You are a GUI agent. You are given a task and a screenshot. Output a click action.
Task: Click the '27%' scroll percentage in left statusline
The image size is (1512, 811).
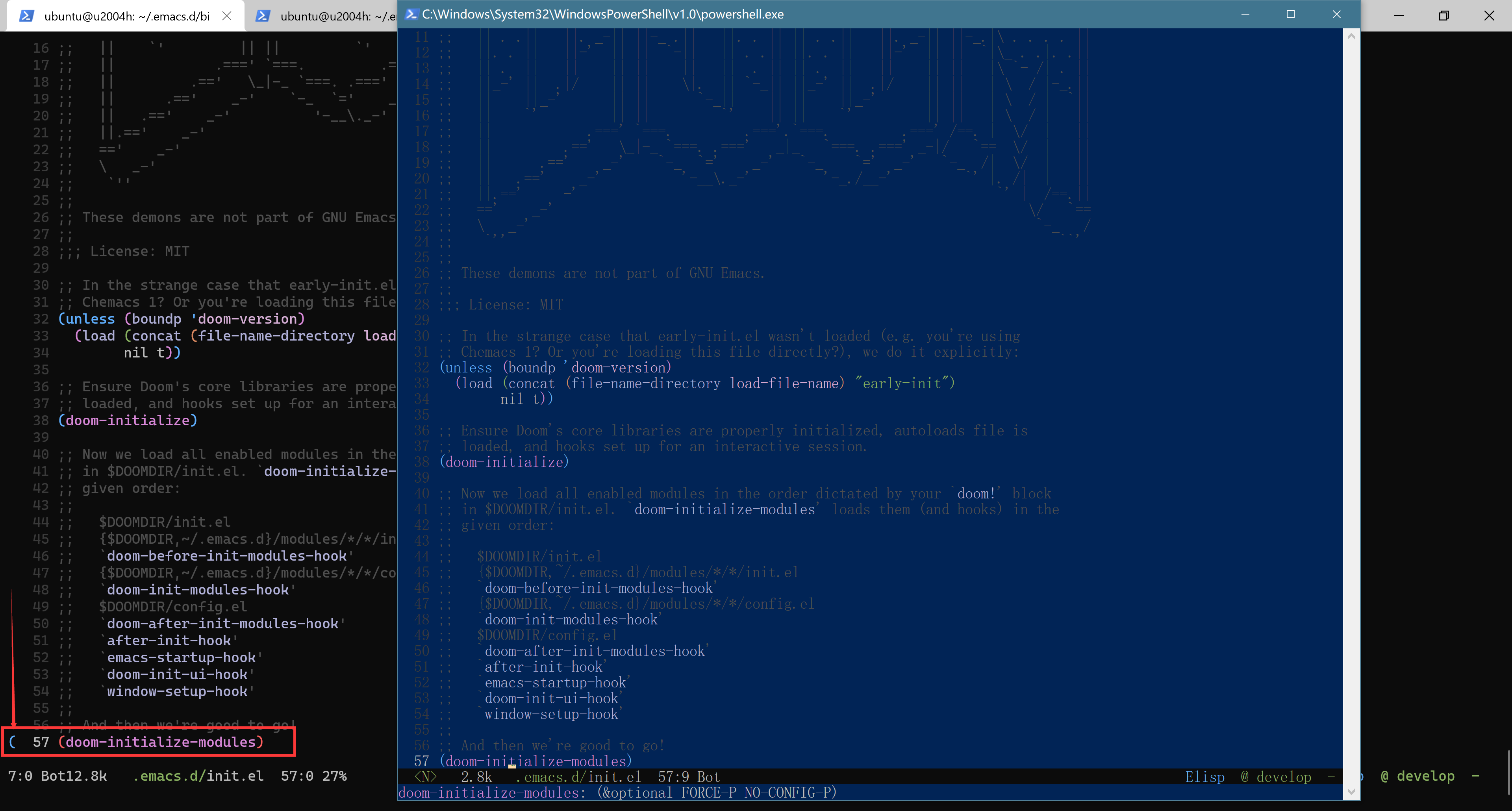[335, 776]
